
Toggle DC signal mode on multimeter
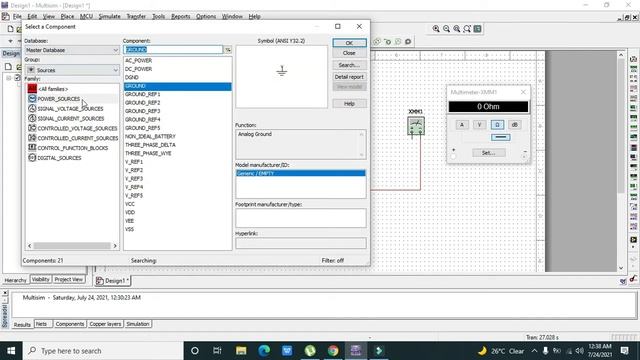(500, 138)
